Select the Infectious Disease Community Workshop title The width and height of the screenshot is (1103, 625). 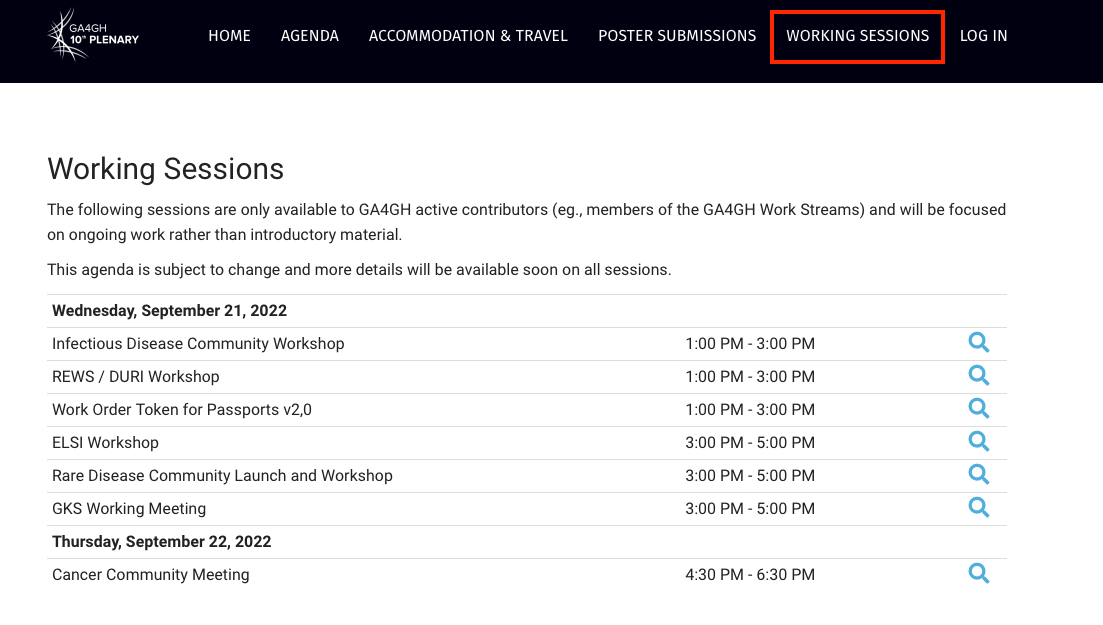pyautogui.click(x=198, y=344)
